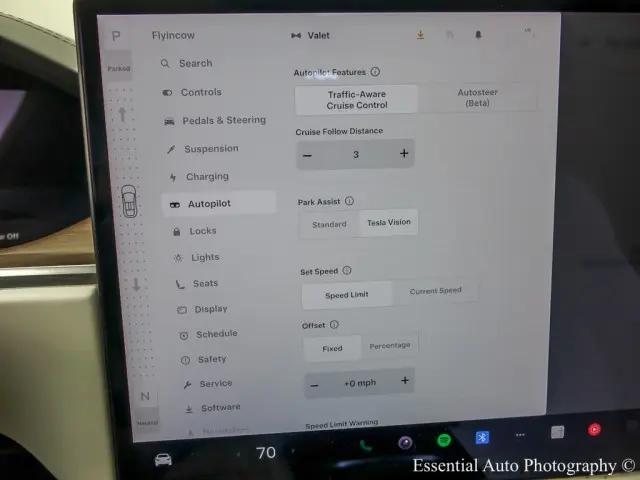Show info for Offset

click(x=334, y=324)
